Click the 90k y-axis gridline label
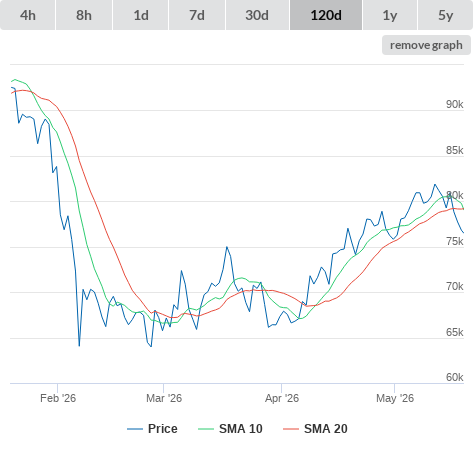474x455 pixels. [x=455, y=104]
